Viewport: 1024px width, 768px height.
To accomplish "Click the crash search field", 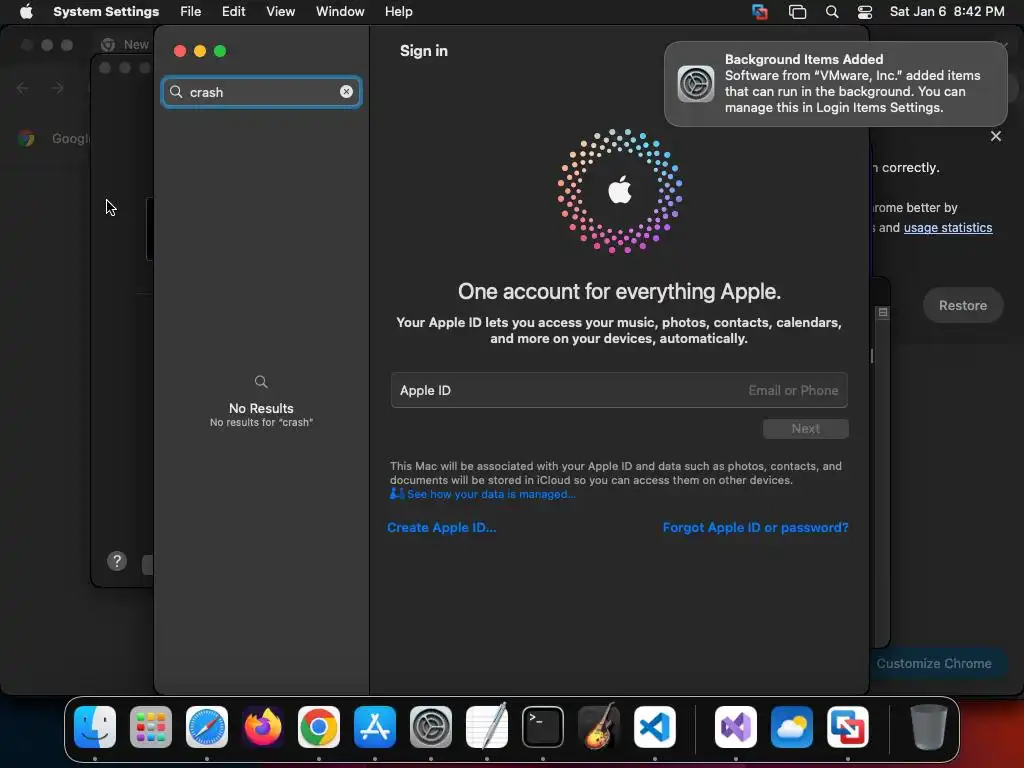I will (261, 91).
